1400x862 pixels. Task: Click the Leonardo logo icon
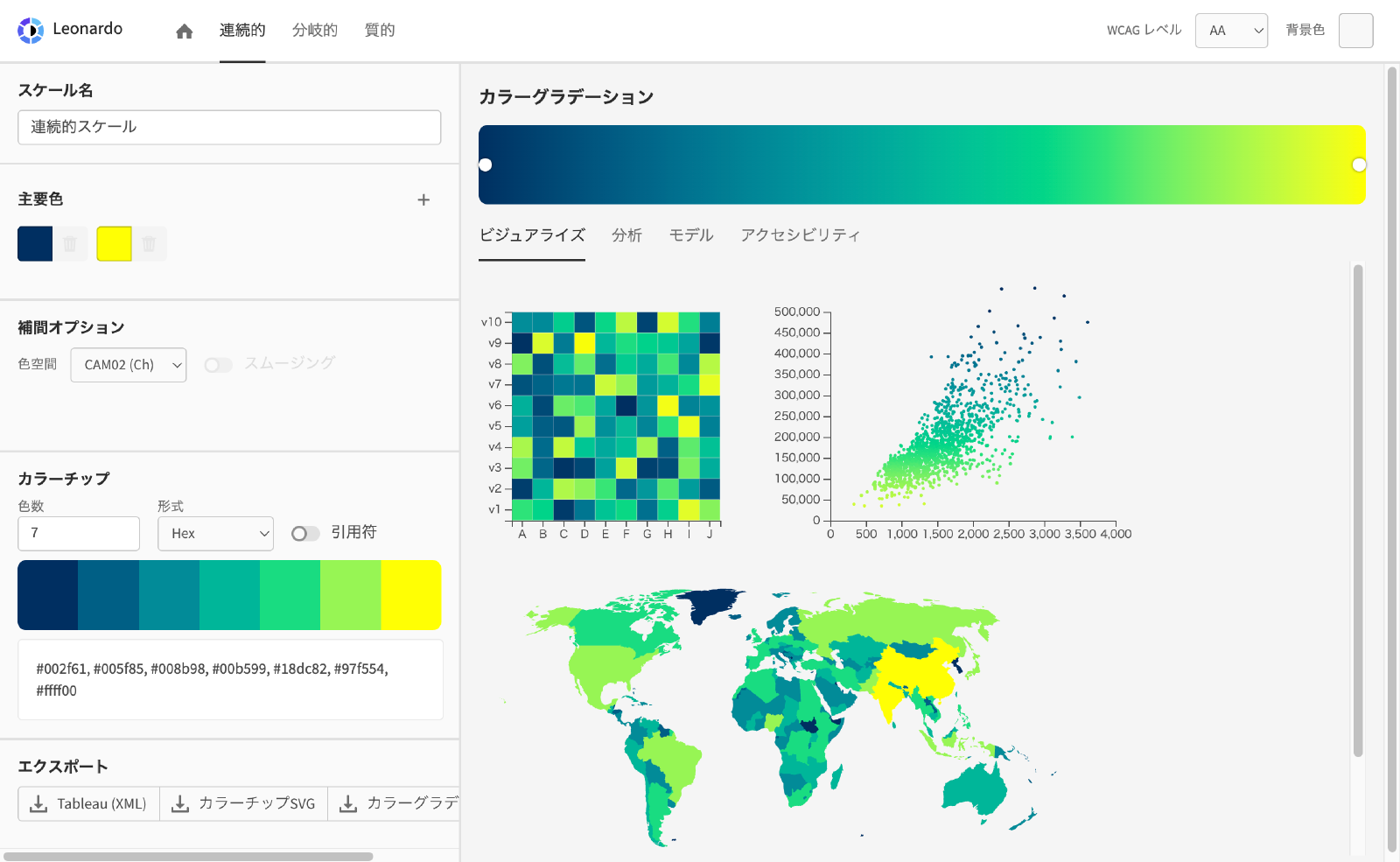coord(29,29)
